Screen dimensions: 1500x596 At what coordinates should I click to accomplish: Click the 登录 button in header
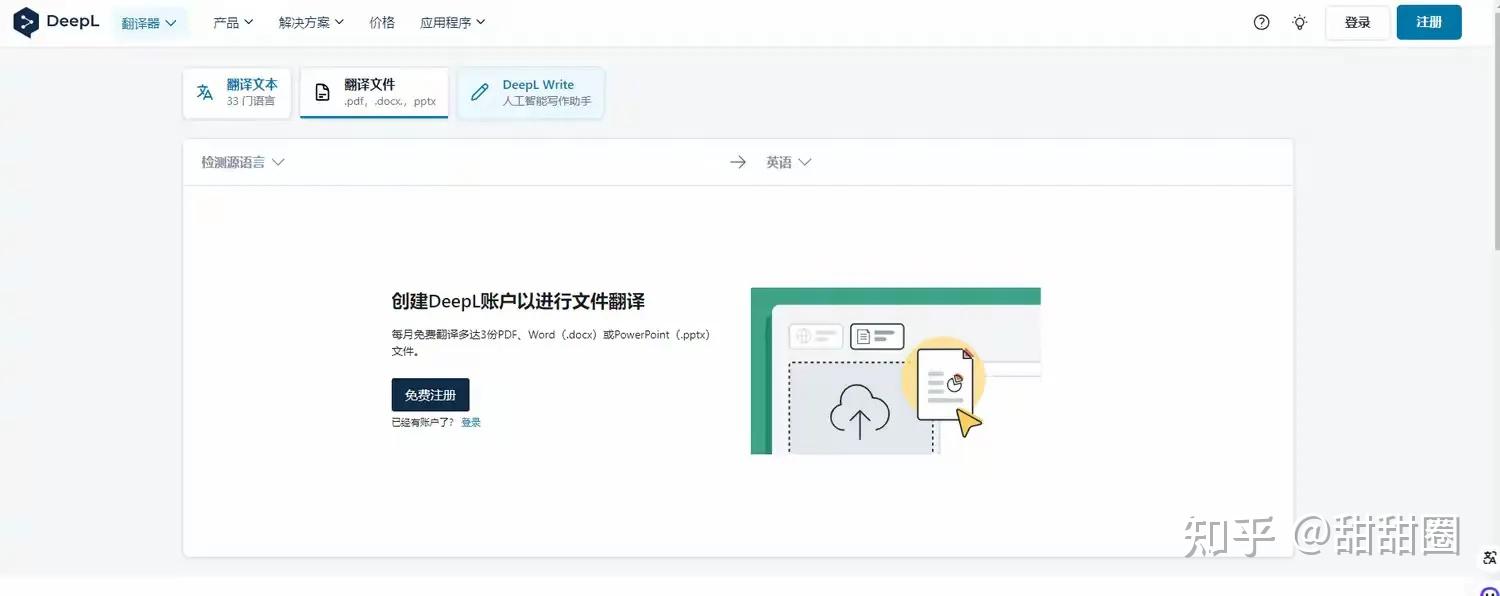[1357, 22]
